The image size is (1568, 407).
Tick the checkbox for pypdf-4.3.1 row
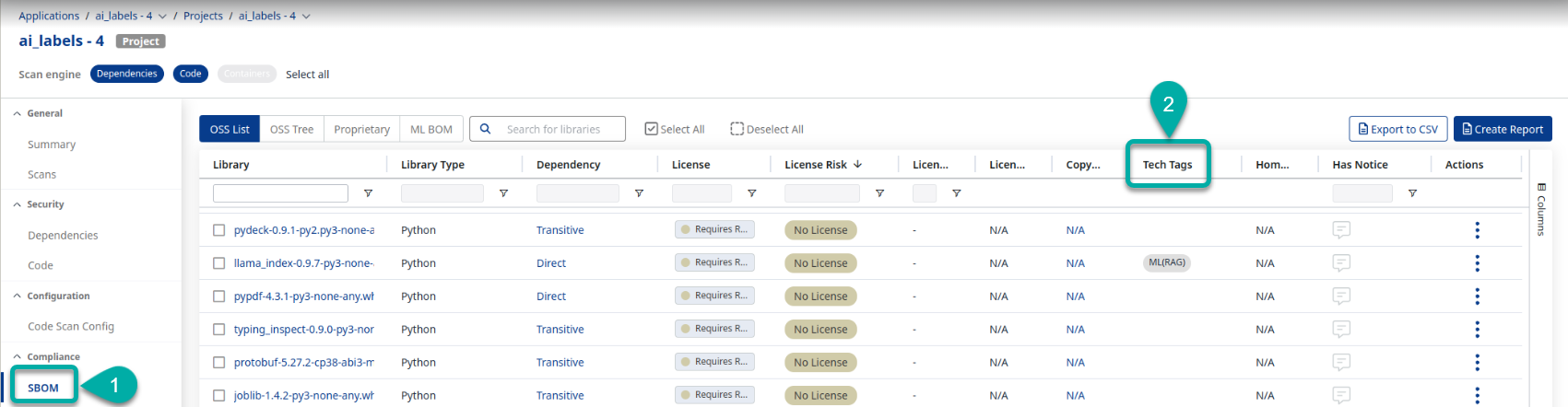(x=219, y=297)
